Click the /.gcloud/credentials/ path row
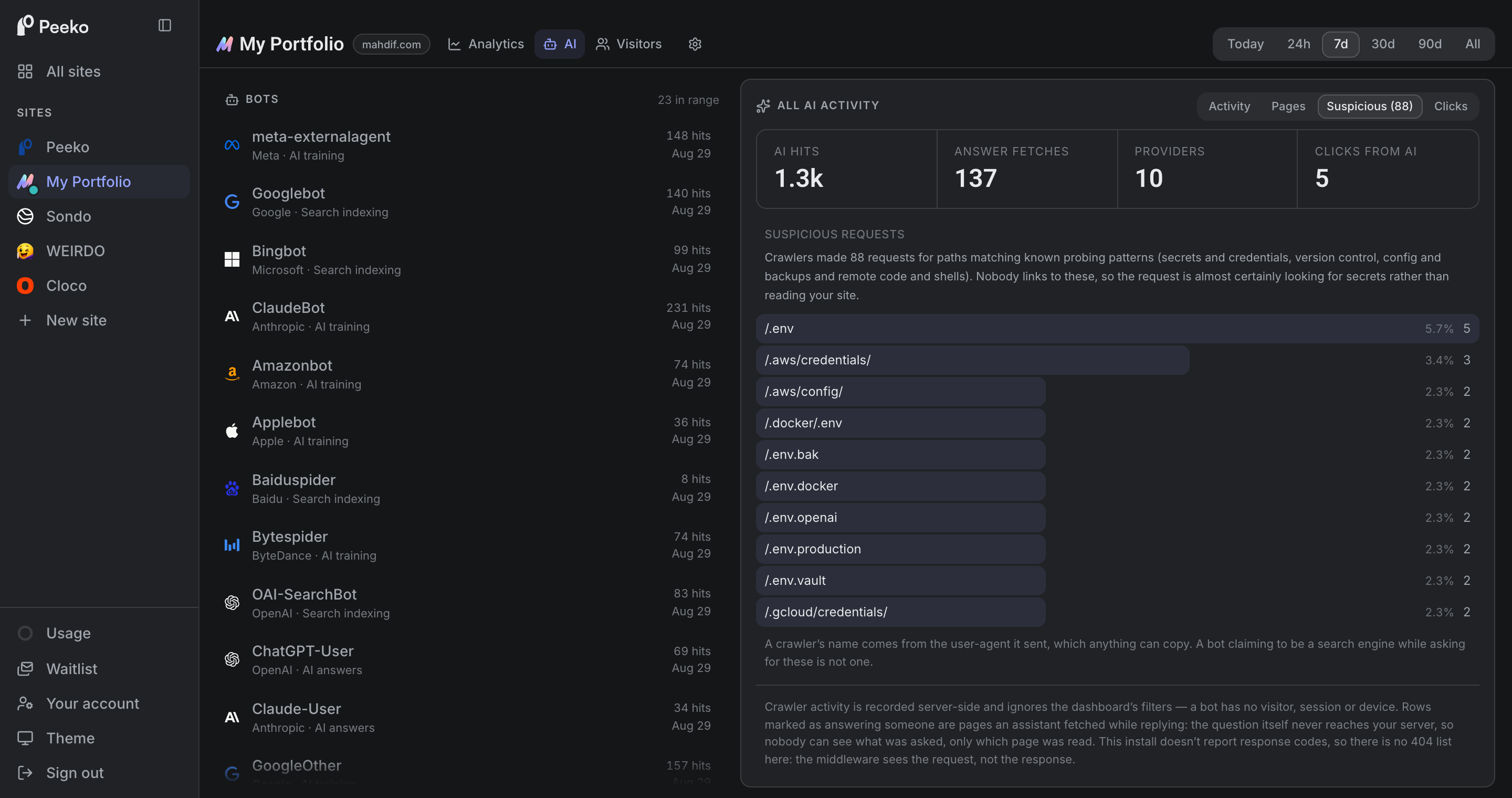Screen dimensions: 1512x798 (1117, 612)
